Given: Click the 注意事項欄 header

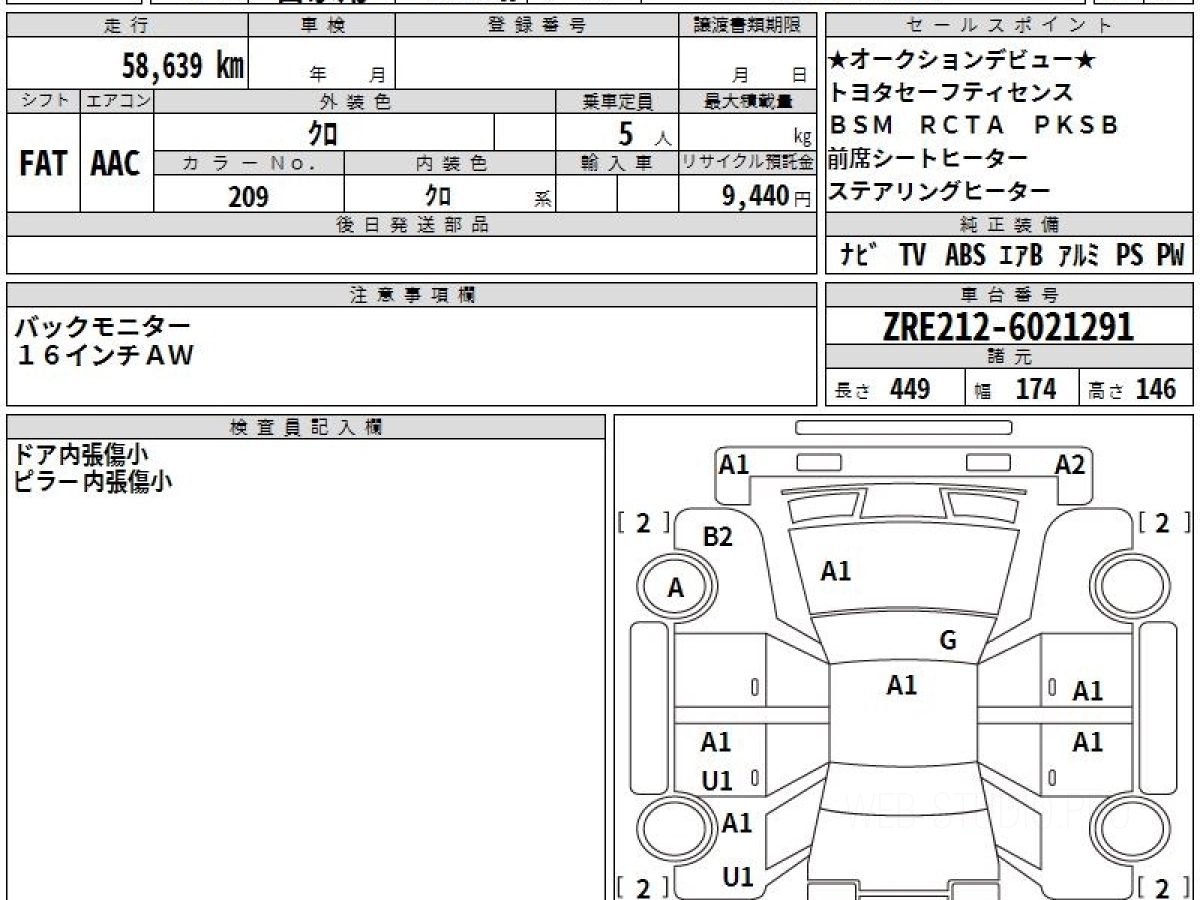Looking at the screenshot, I should click(x=412, y=294).
